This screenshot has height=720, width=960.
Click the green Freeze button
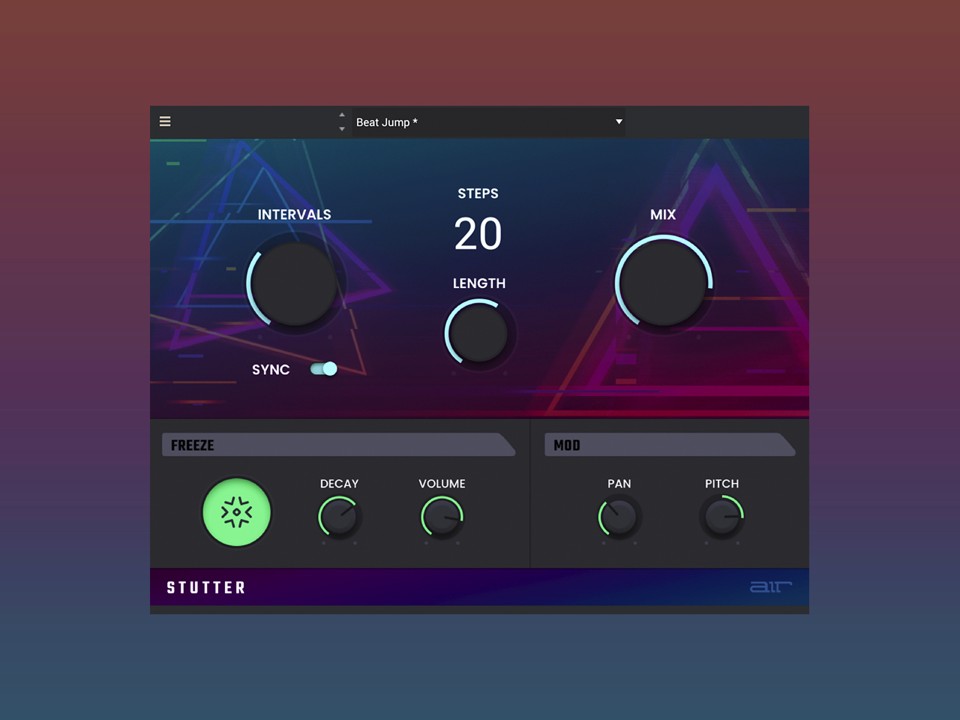[x=237, y=512]
